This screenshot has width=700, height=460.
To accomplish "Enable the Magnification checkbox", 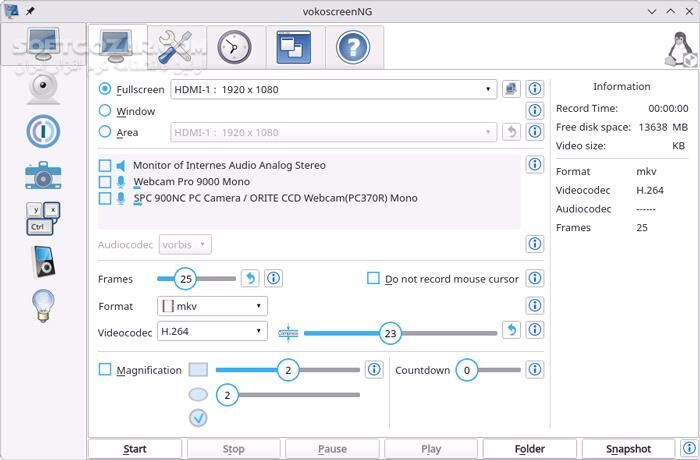I will (104, 369).
